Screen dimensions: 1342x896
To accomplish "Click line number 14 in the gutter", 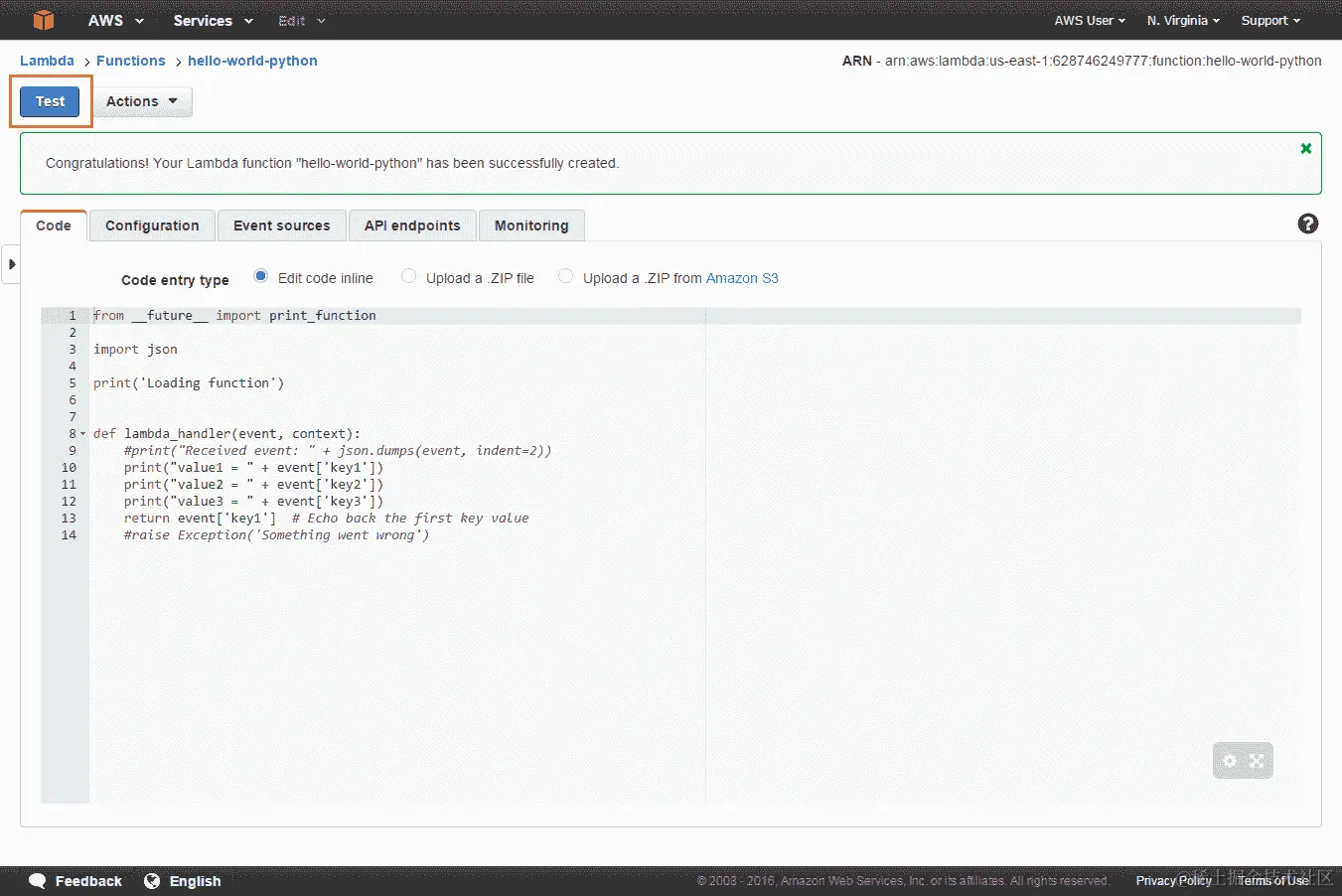I will click(x=69, y=535).
